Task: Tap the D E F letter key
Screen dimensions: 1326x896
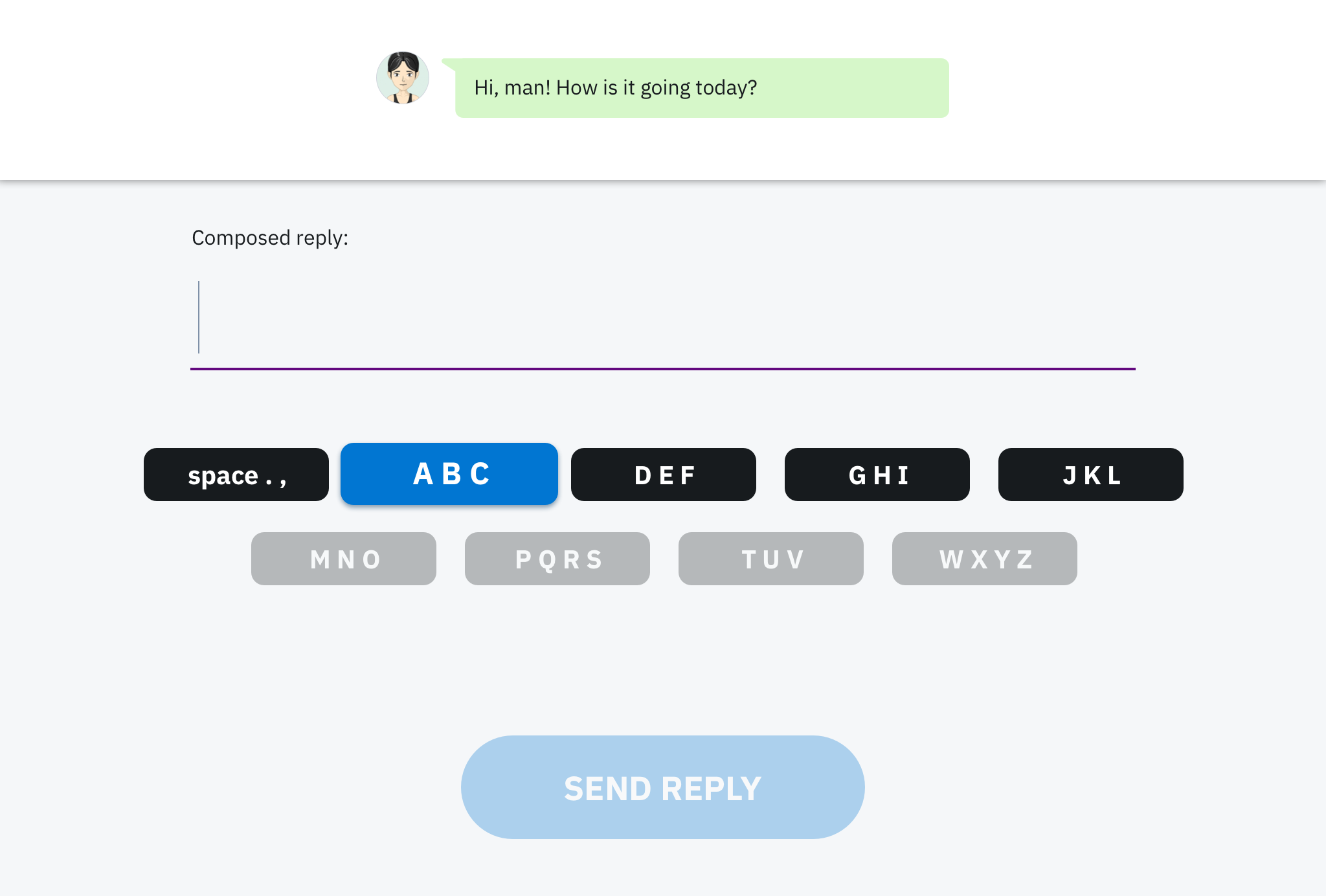Action: [663, 475]
